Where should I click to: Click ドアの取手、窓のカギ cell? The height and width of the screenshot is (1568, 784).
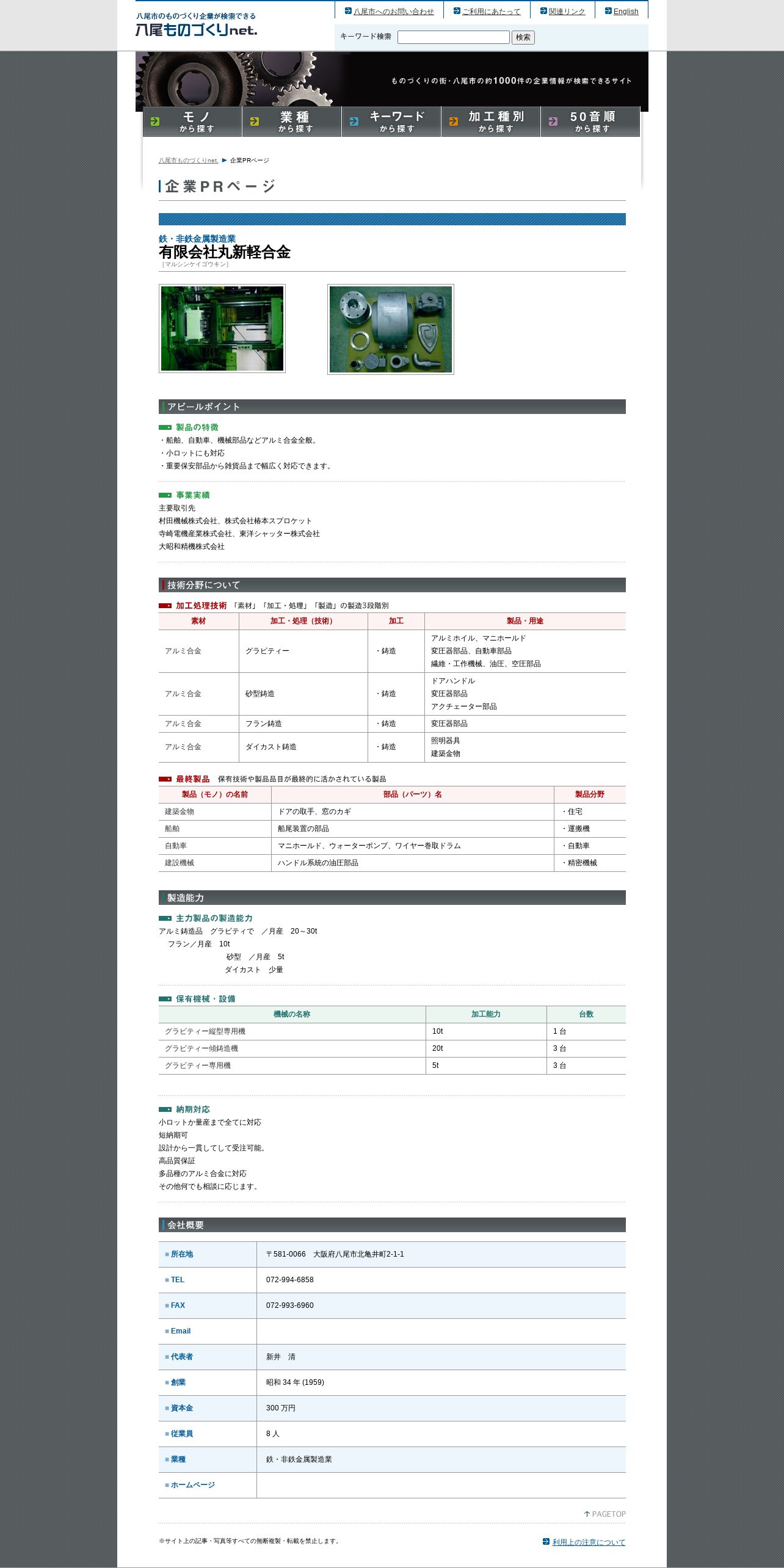click(x=413, y=811)
